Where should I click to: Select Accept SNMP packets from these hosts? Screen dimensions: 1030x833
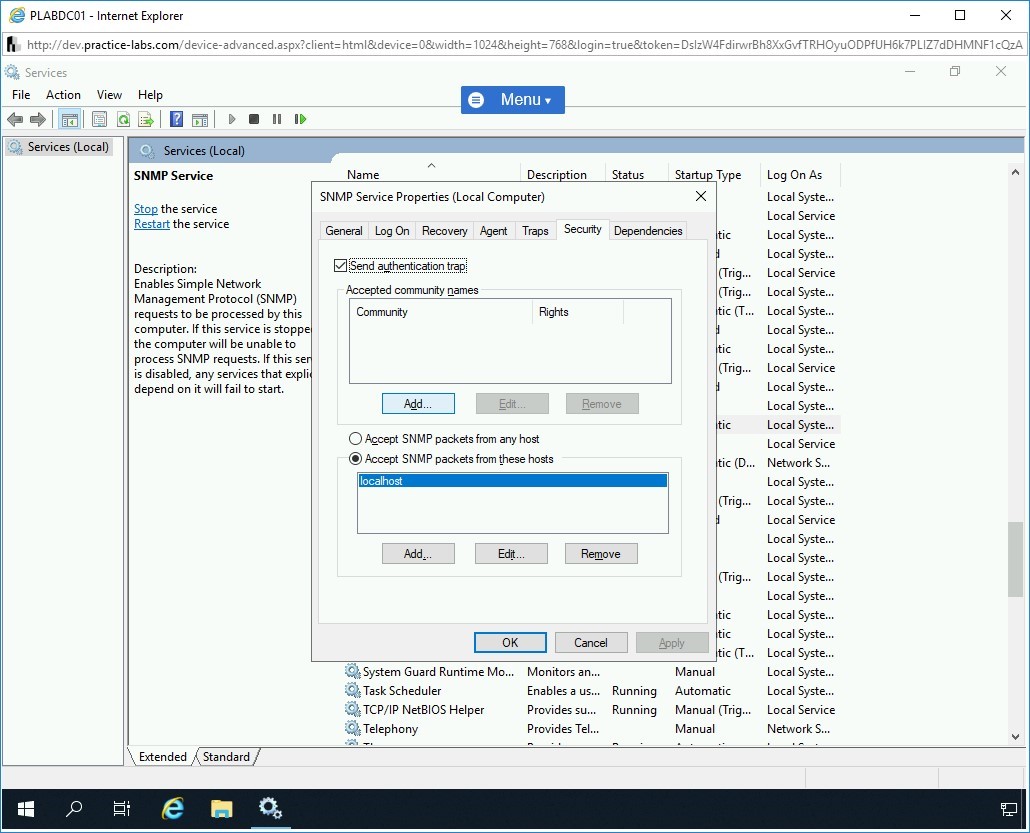point(355,459)
